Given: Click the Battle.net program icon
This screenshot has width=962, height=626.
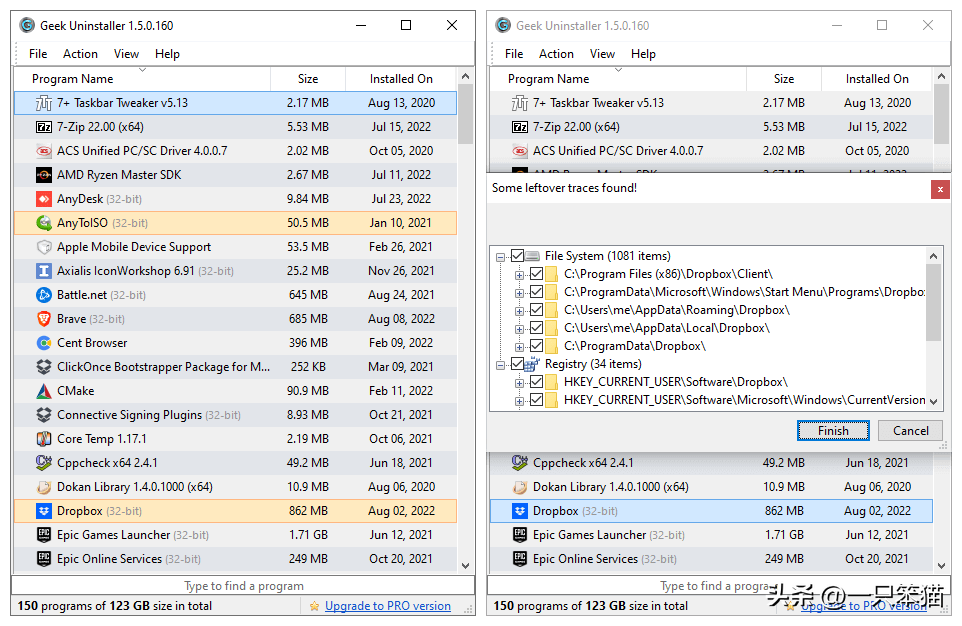Looking at the screenshot, I should (44, 295).
